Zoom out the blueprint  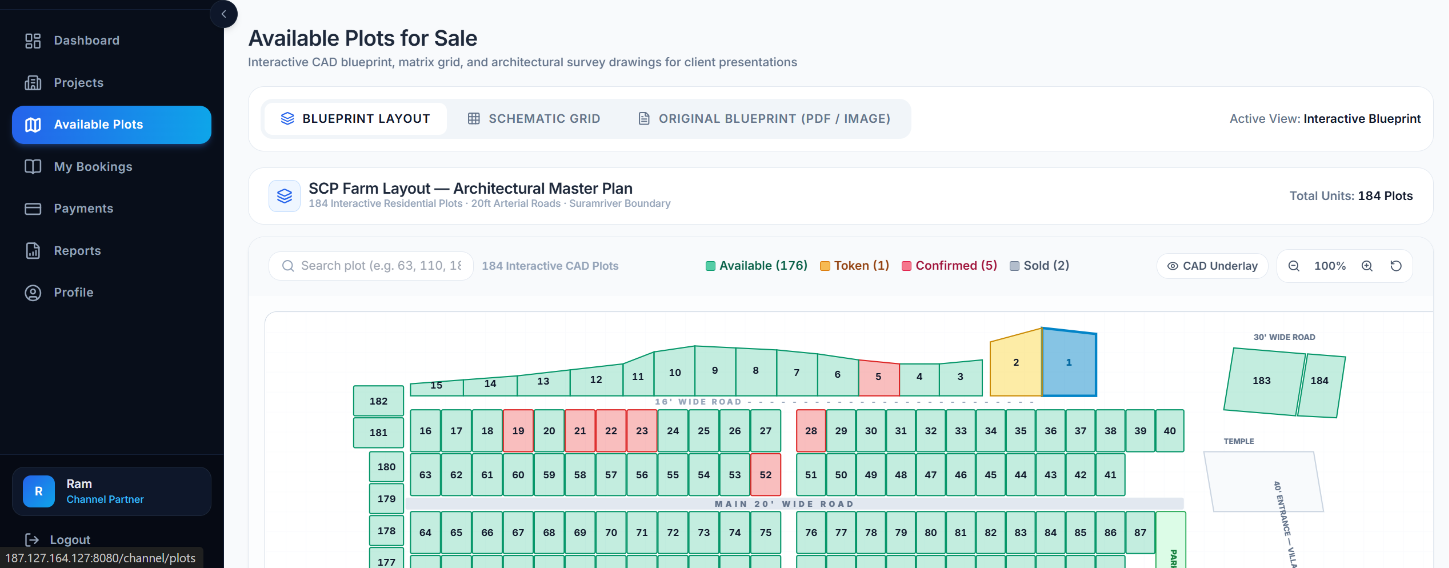tap(1294, 266)
